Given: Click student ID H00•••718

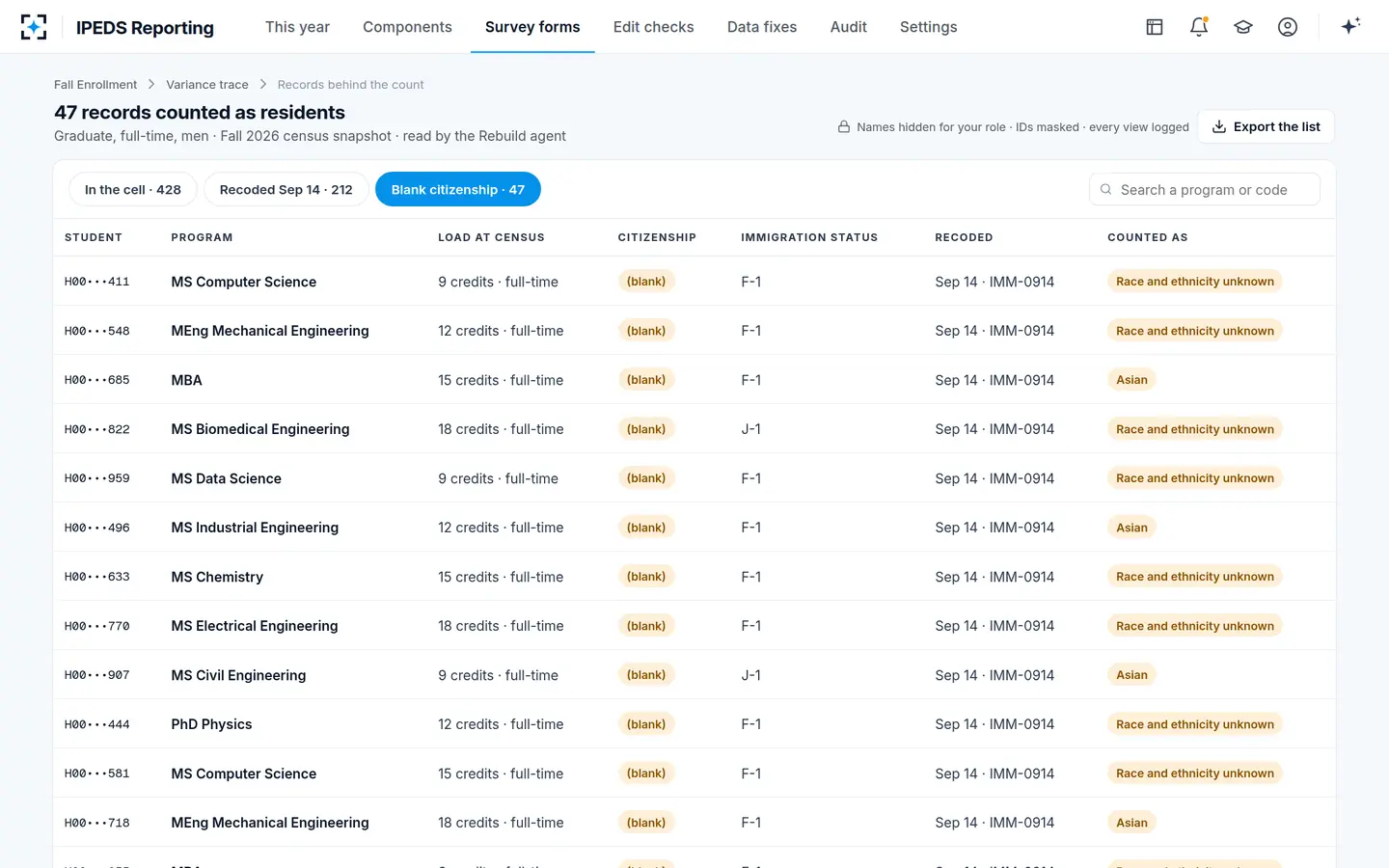Looking at the screenshot, I should click(96, 823).
